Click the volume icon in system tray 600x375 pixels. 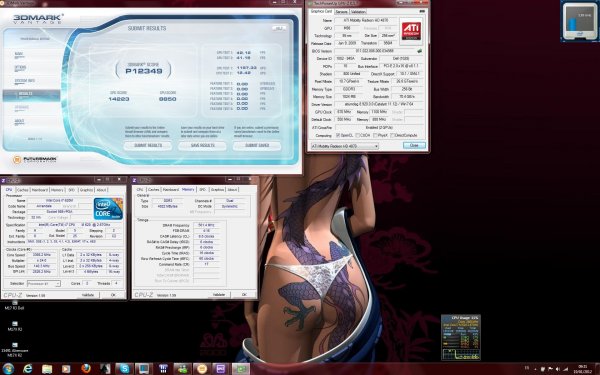tap(557, 369)
